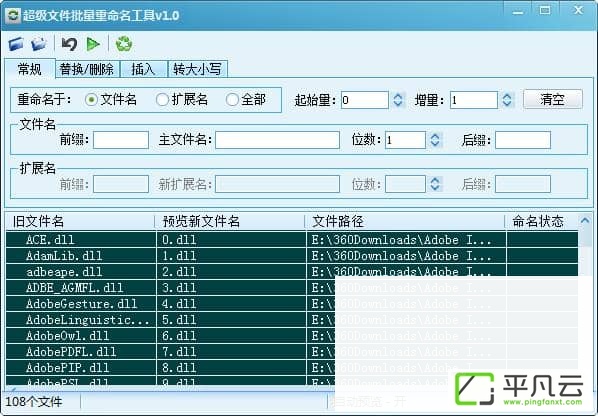The height and width of the screenshot is (416, 598).
Task: Adjust the 扩展名 位数 spinner arrows
Action: pos(435,184)
